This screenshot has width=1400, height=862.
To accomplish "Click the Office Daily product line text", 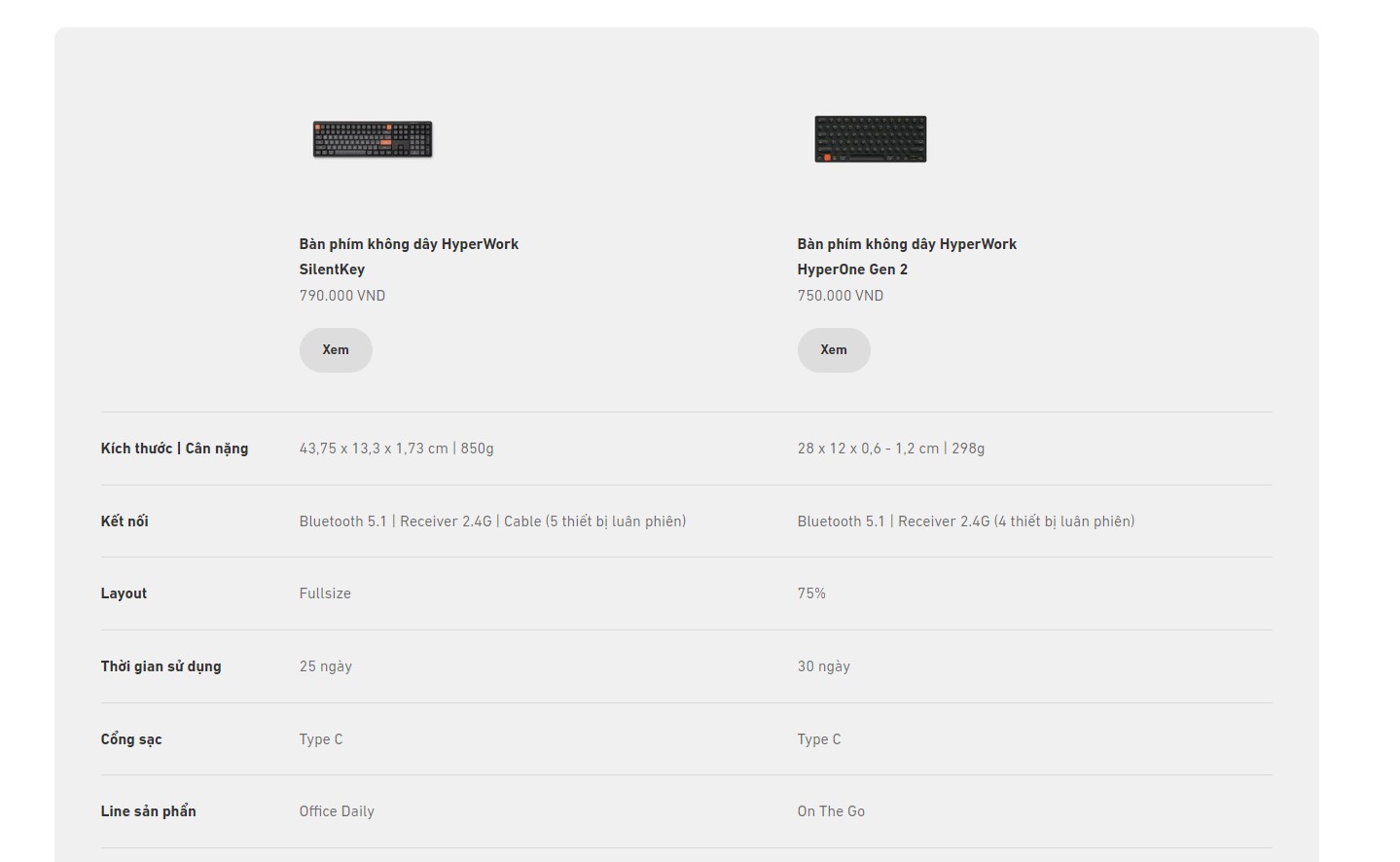I will tap(337, 811).
